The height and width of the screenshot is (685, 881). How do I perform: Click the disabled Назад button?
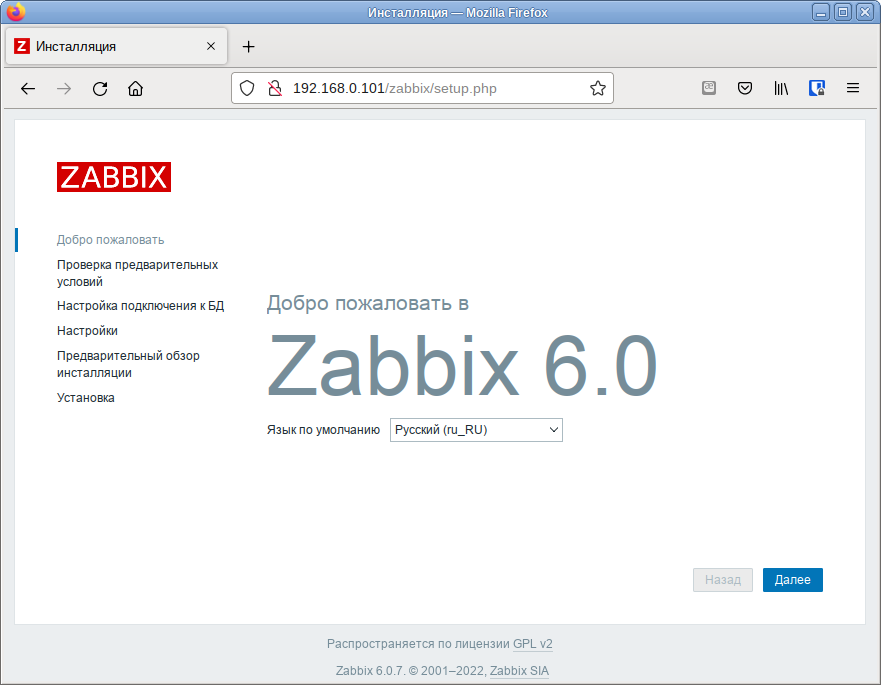tap(723, 580)
